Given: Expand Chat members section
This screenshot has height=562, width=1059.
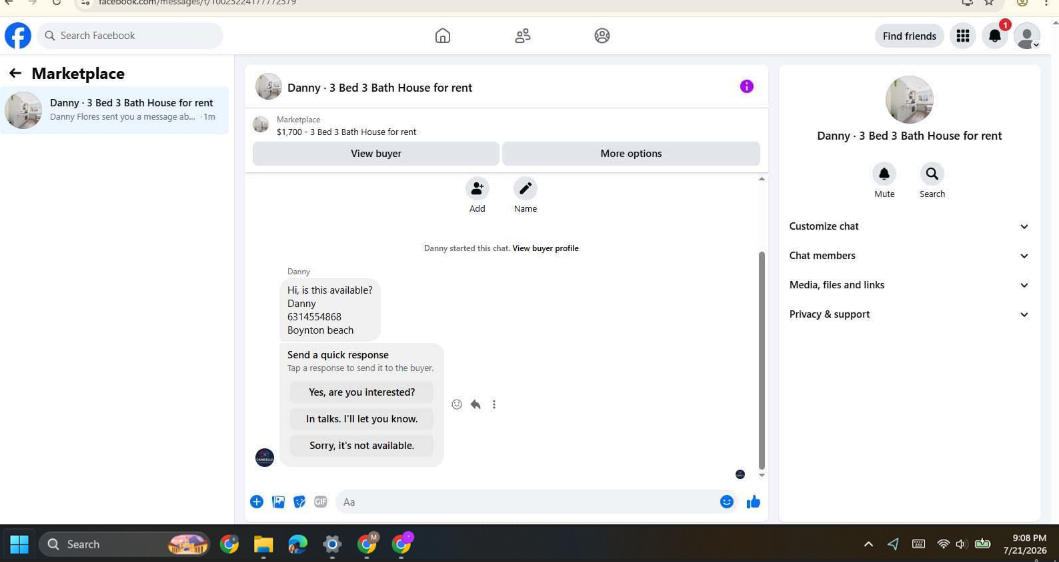Looking at the screenshot, I should tap(909, 255).
